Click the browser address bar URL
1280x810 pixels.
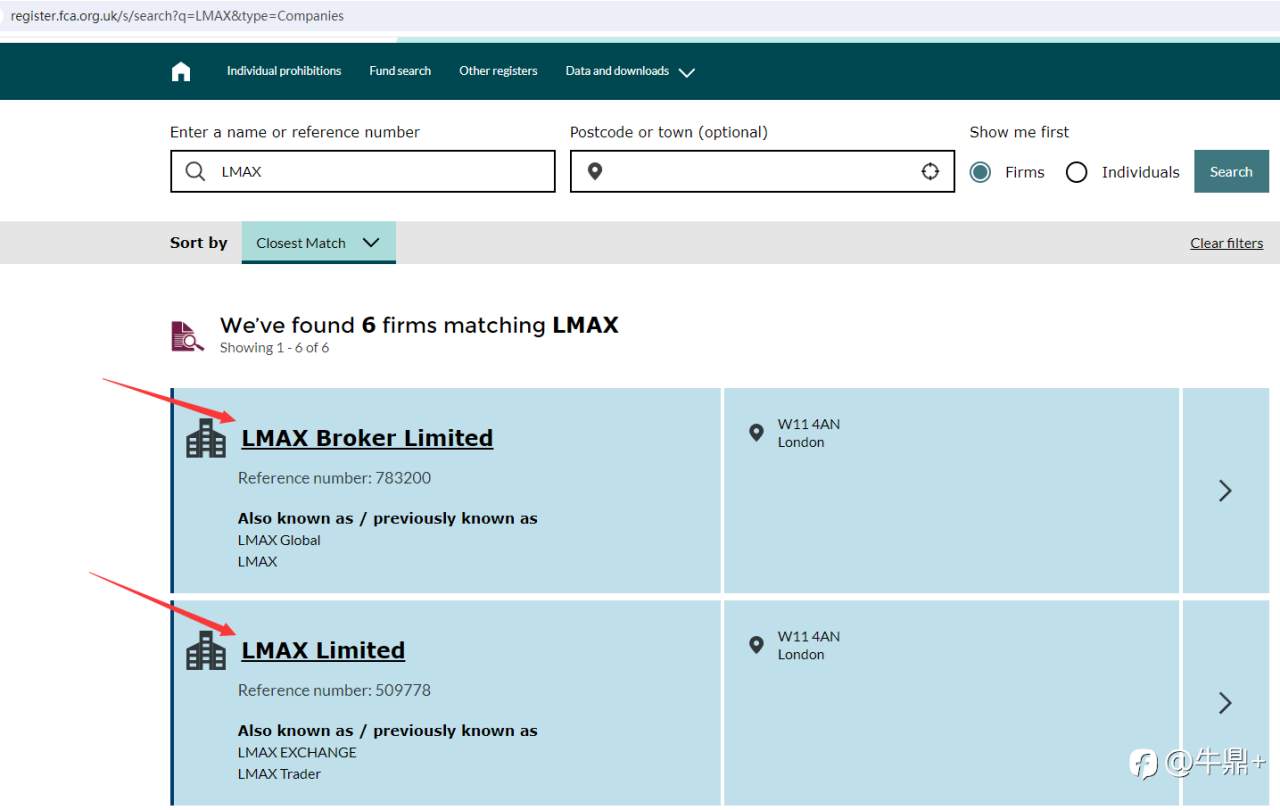(x=177, y=16)
